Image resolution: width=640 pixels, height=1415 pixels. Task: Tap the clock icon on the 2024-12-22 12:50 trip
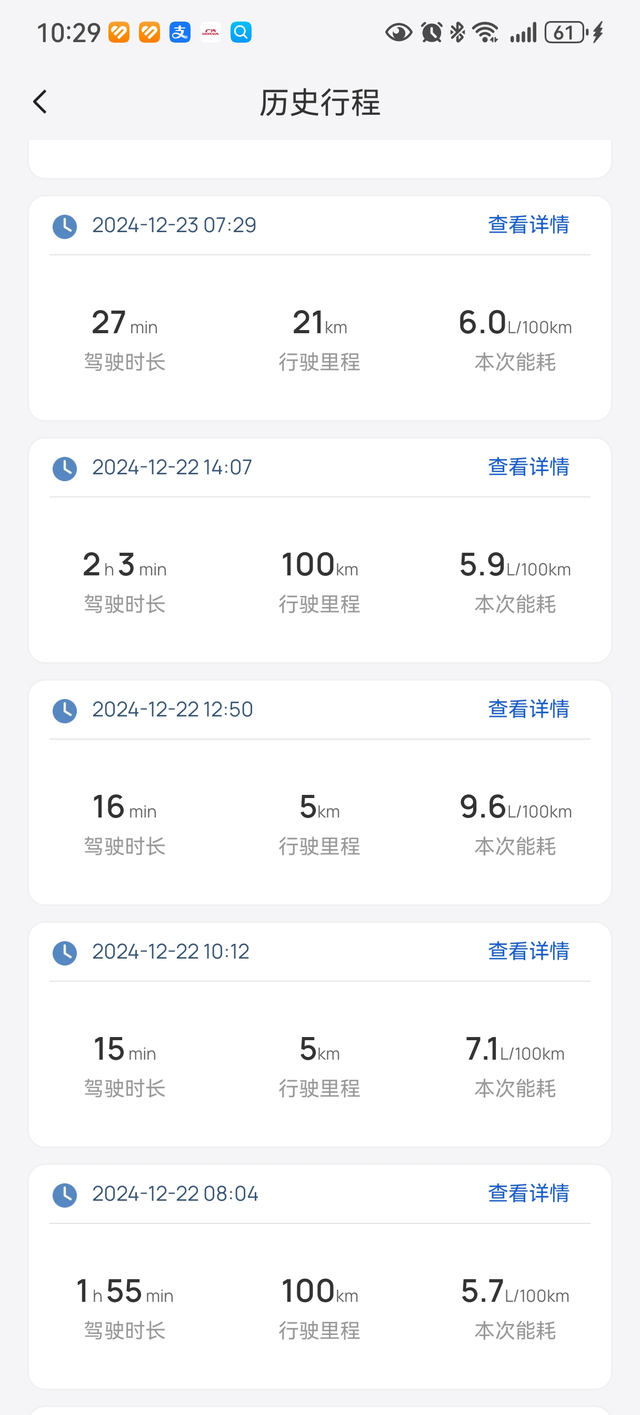(64, 710)
